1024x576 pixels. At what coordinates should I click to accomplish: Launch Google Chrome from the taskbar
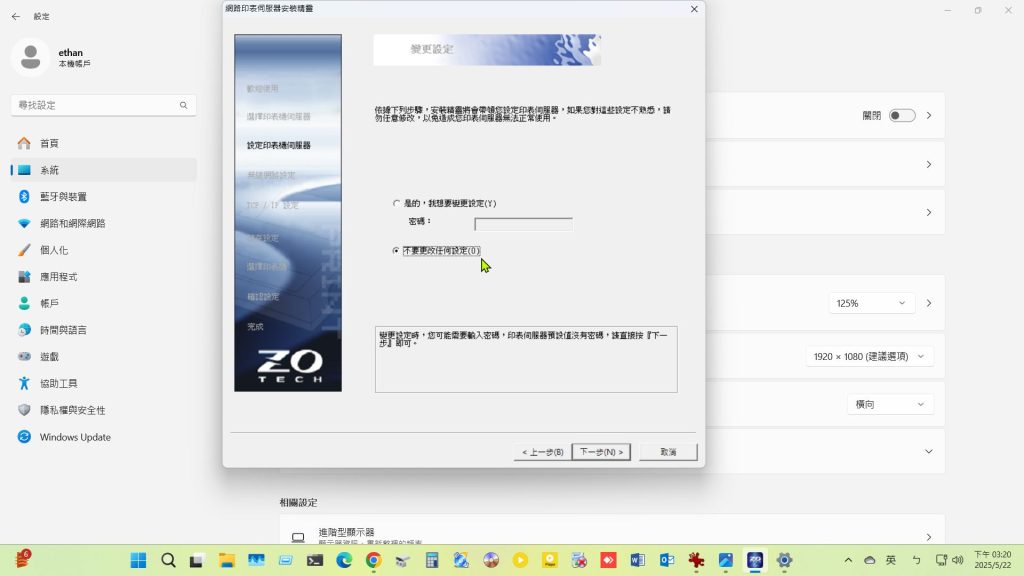(x=373, y=561)
